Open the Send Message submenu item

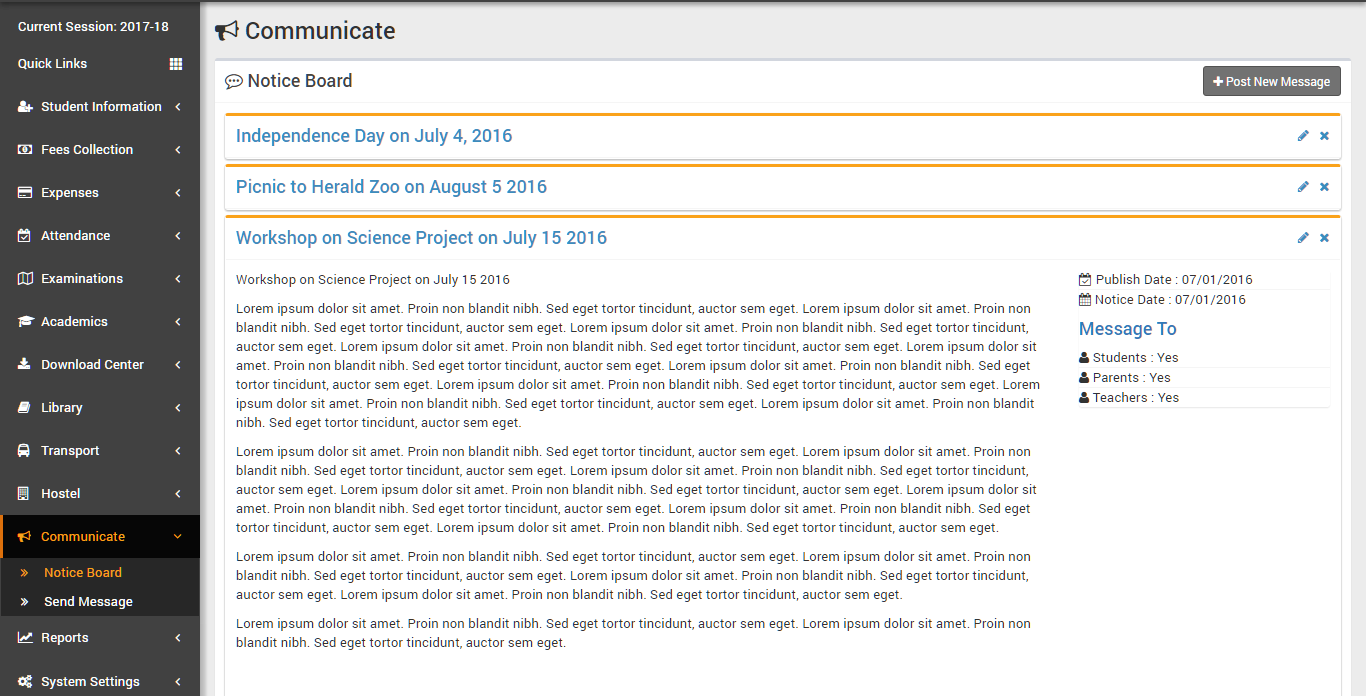click(88, 602)
